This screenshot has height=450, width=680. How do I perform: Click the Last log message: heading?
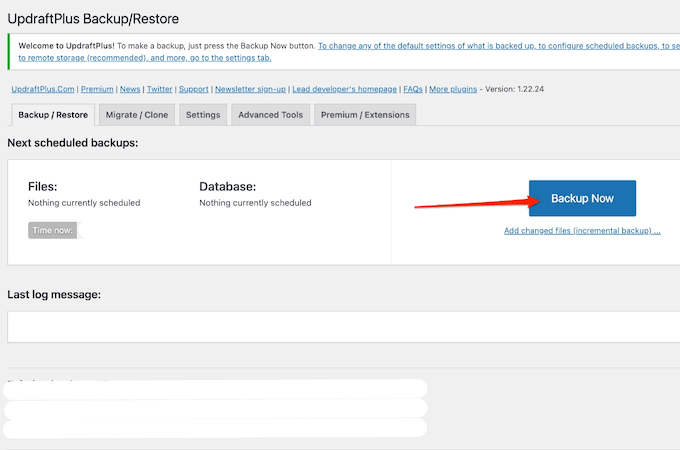coord(54,294)
